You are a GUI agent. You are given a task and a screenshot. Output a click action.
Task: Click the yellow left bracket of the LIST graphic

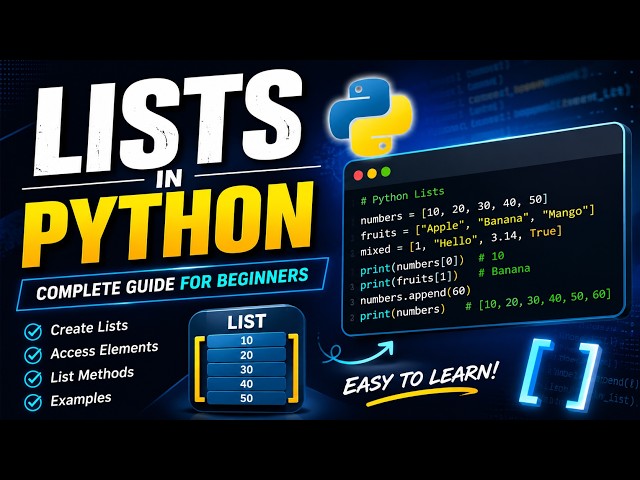[200, 369]
